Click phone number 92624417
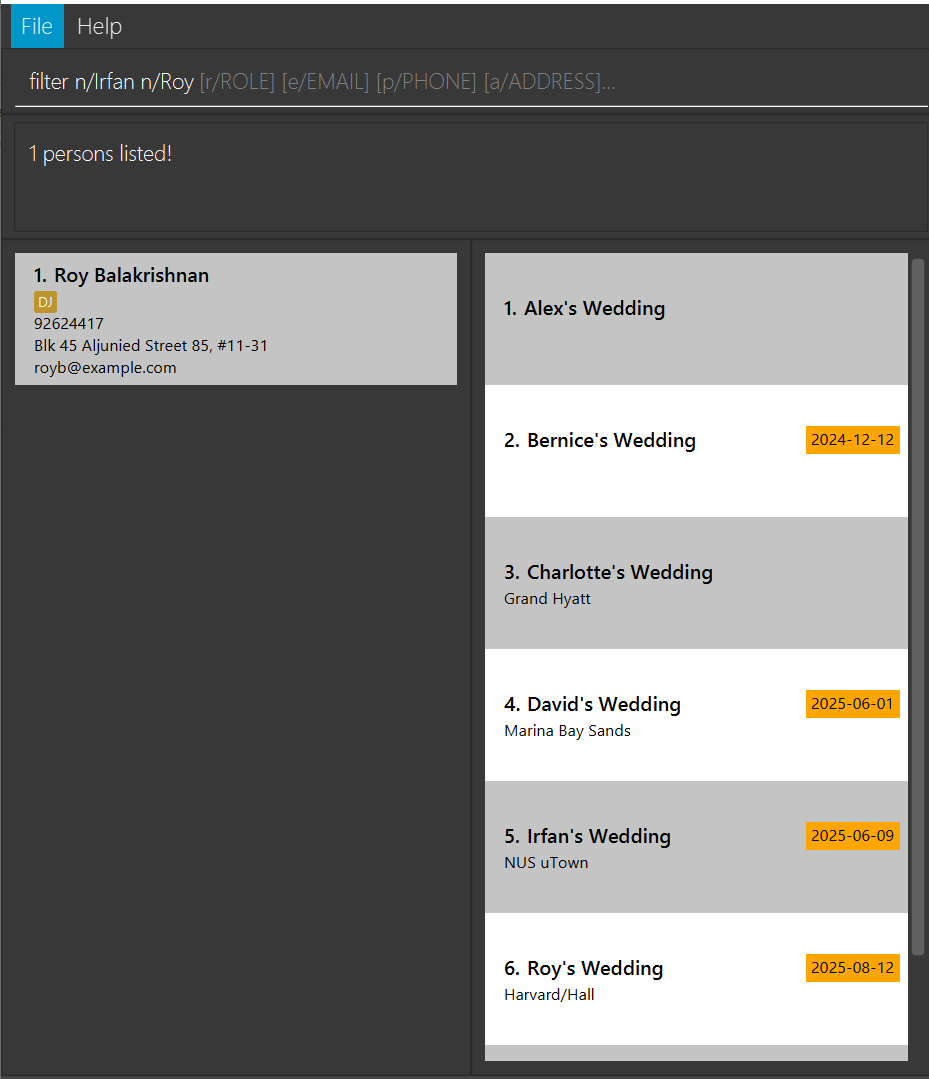 point(69,323)
